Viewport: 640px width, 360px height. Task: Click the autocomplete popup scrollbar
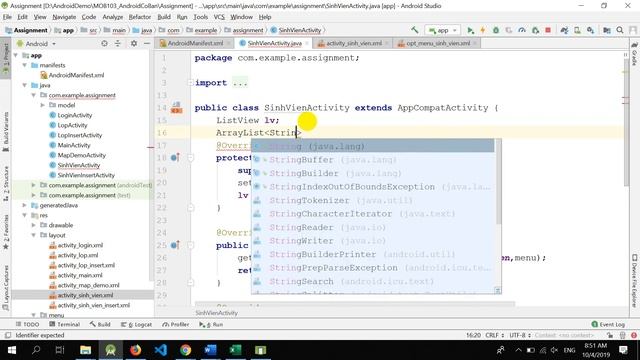pos(498,182)
